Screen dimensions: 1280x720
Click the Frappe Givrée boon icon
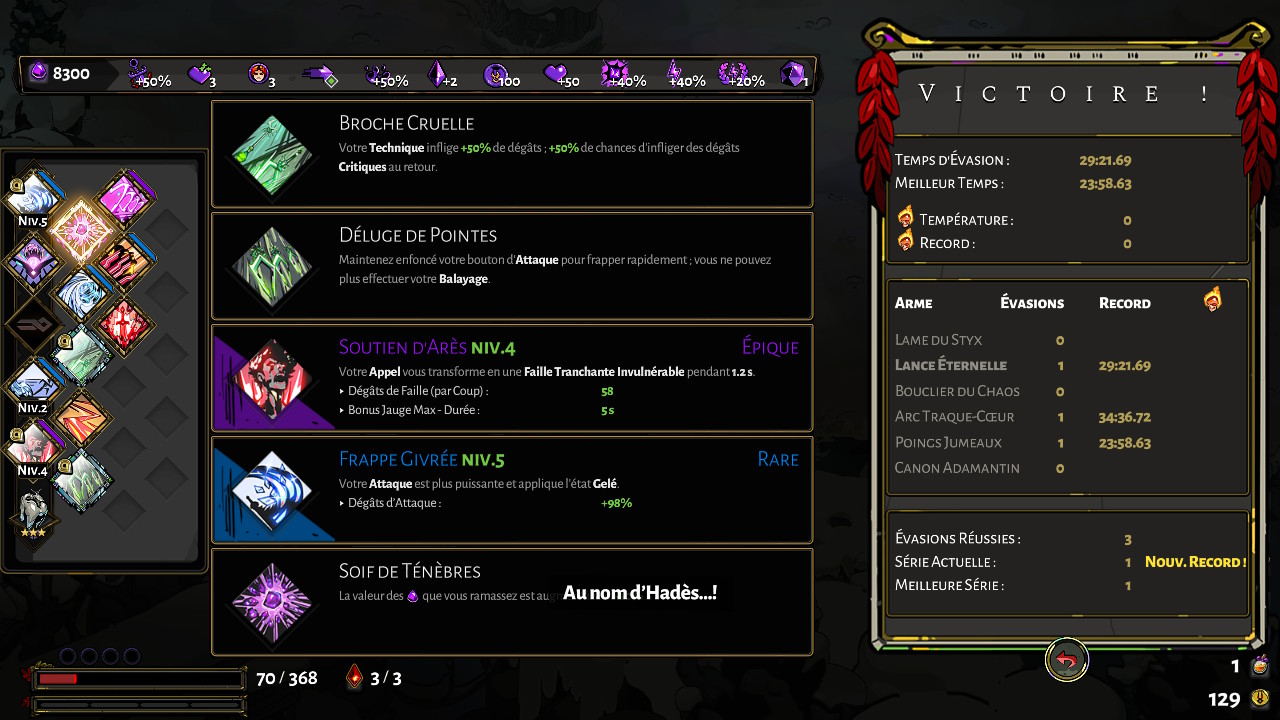tap(272, 490)
